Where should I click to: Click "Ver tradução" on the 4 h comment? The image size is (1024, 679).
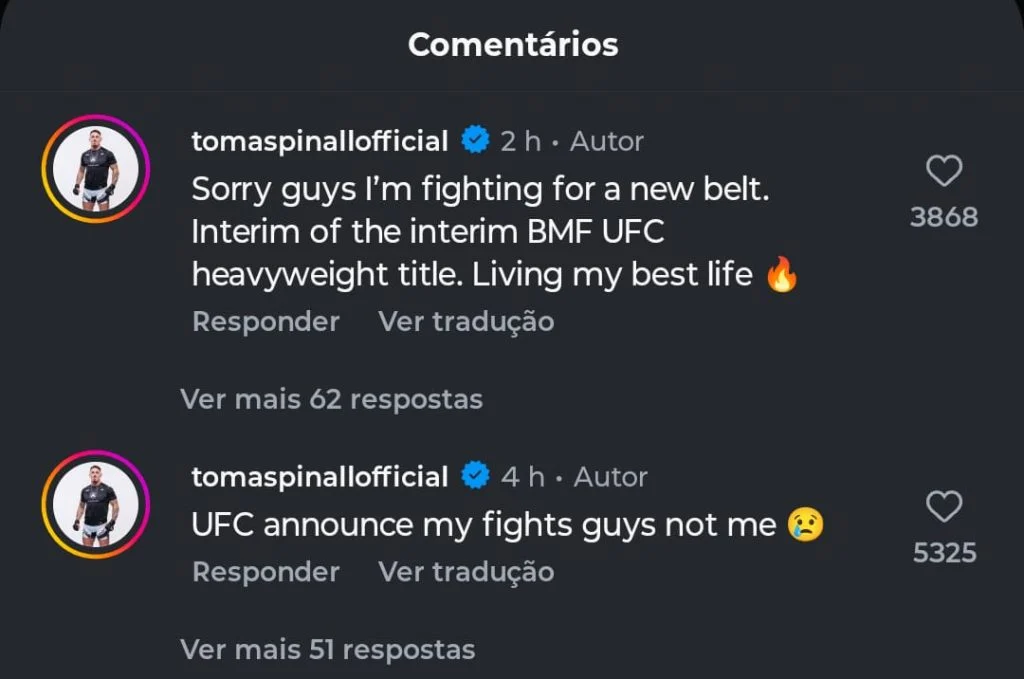coord(465,571)
